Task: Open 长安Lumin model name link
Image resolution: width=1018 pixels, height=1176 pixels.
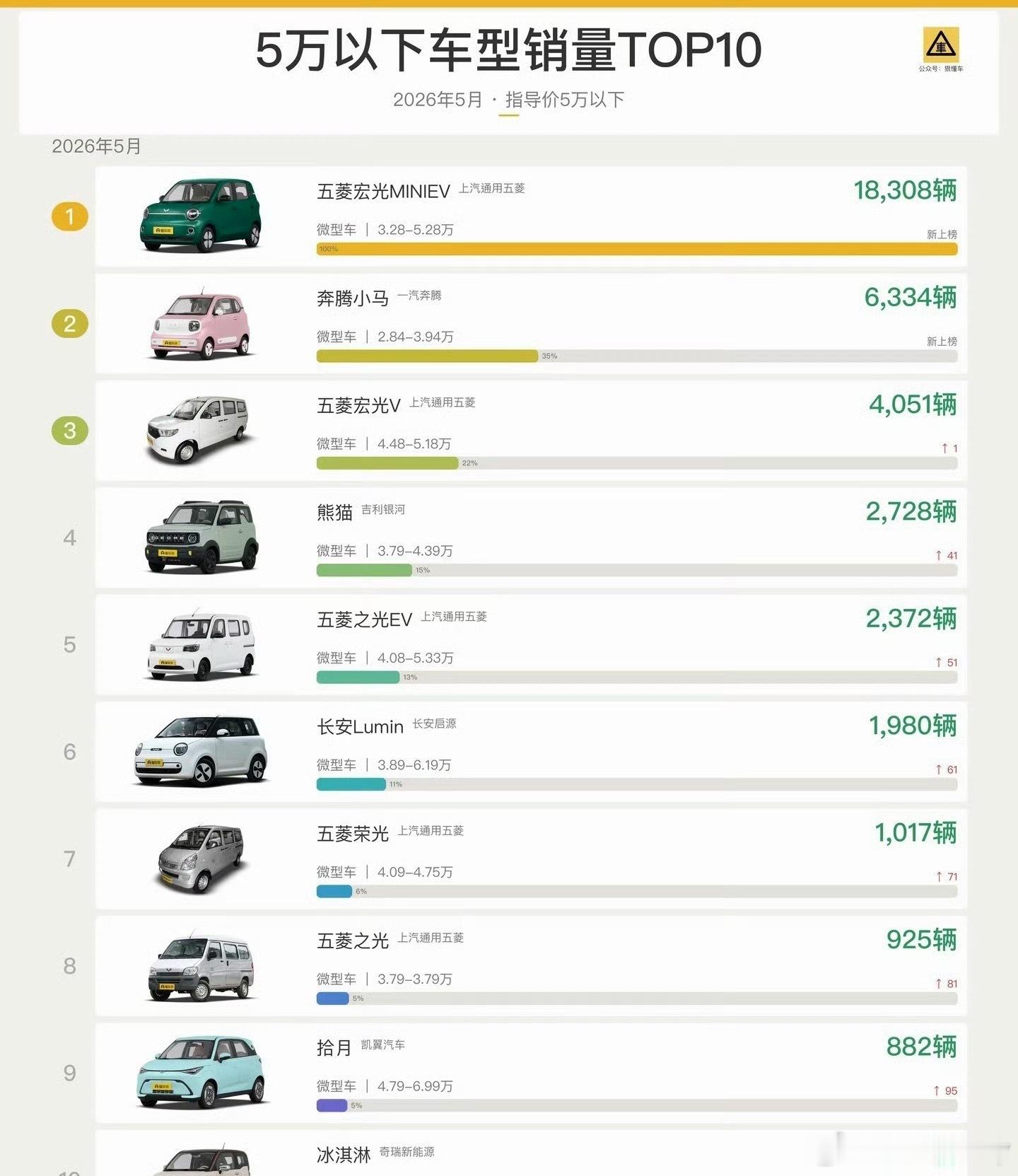Action: click(360, 727)
